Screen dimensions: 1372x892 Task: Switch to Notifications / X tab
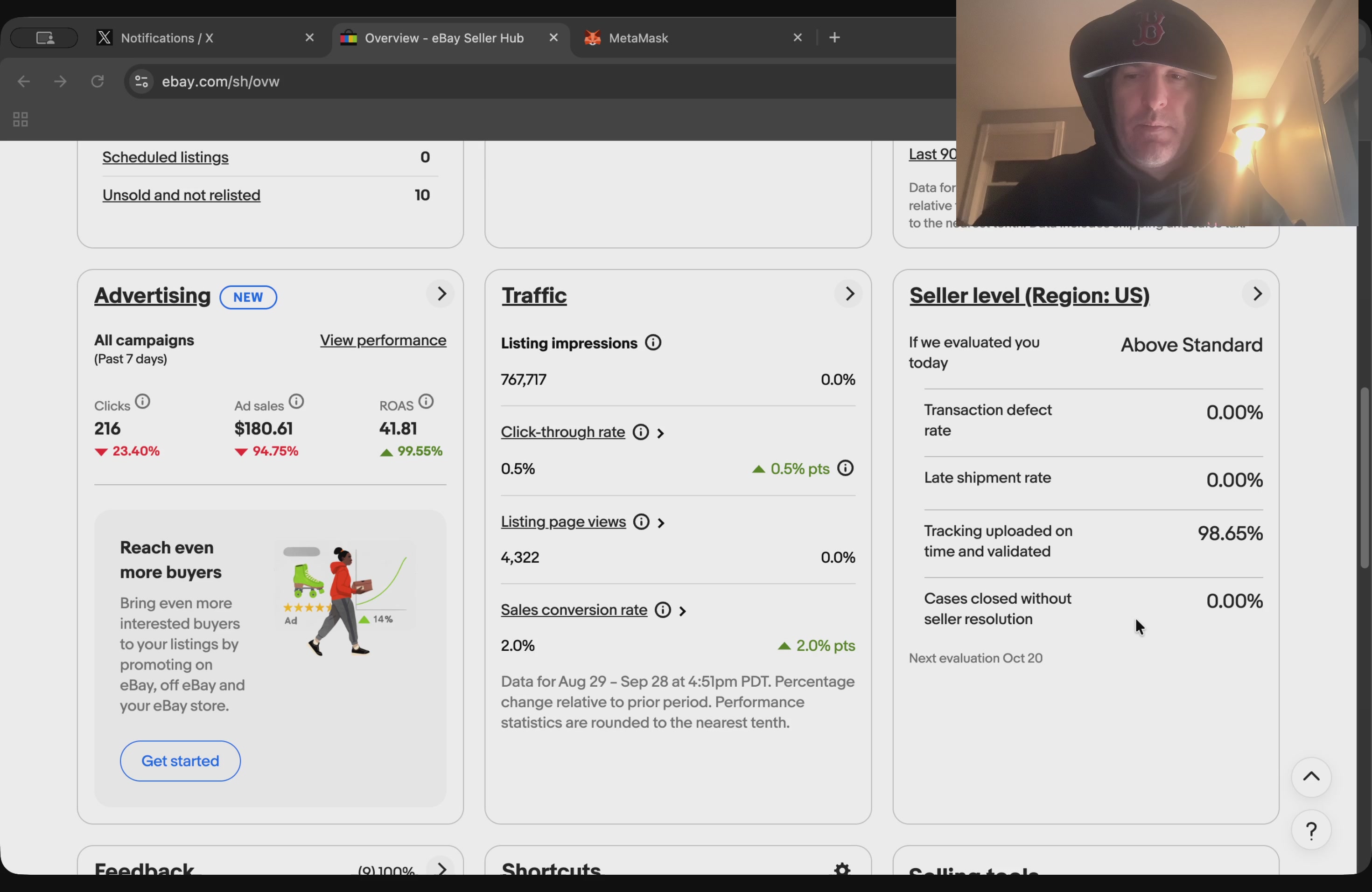click(167, 38)
